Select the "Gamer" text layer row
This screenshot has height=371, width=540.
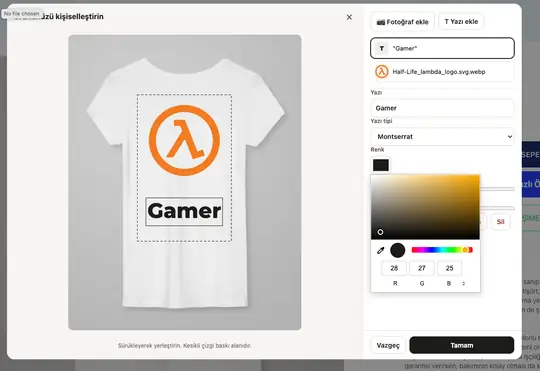coord(443,48)
